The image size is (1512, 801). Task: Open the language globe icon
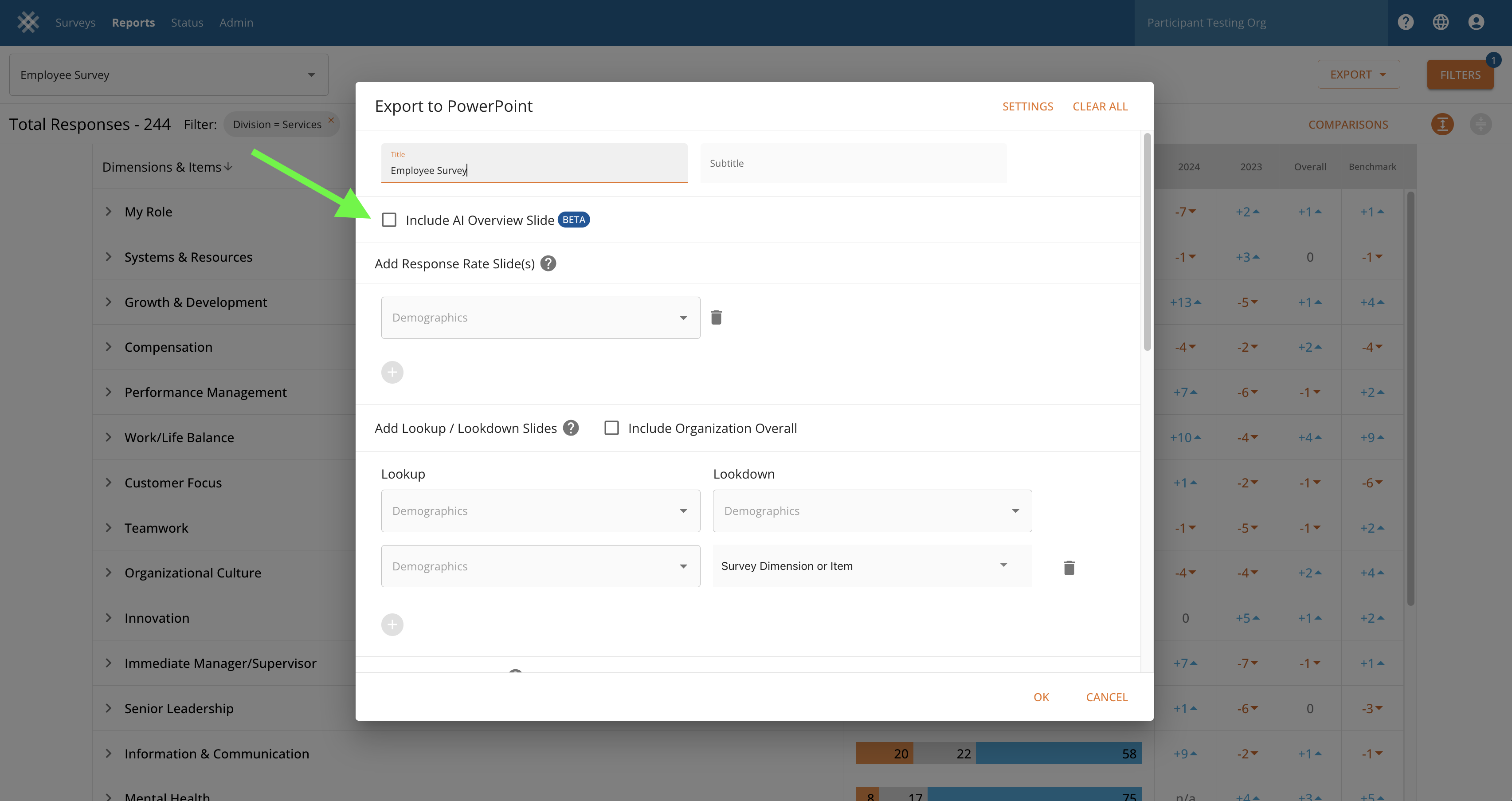click(x=1441, y=22)
